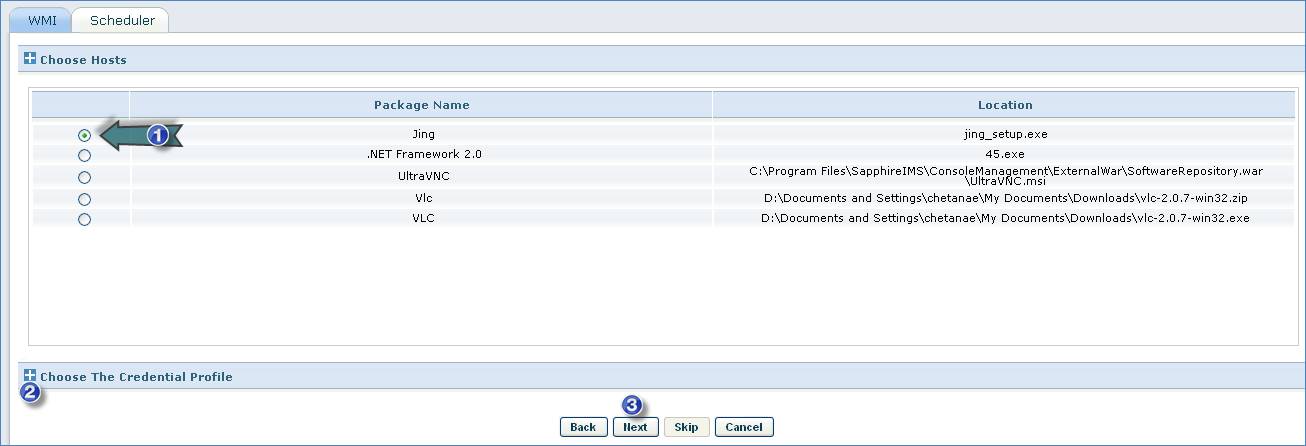1306x446 pixels.
Task: Click the Package Name column header
Action: click(x=421, y=105)
